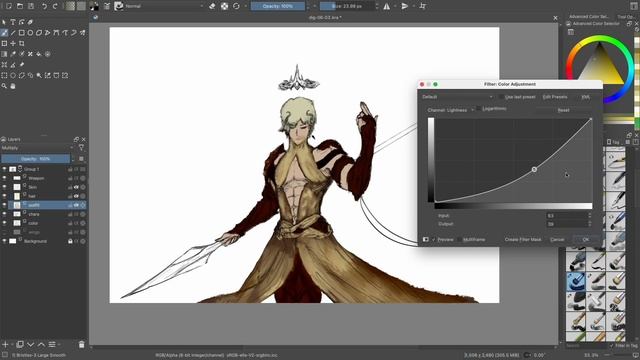Select the Freehand Brush tool

click(4, 33)
